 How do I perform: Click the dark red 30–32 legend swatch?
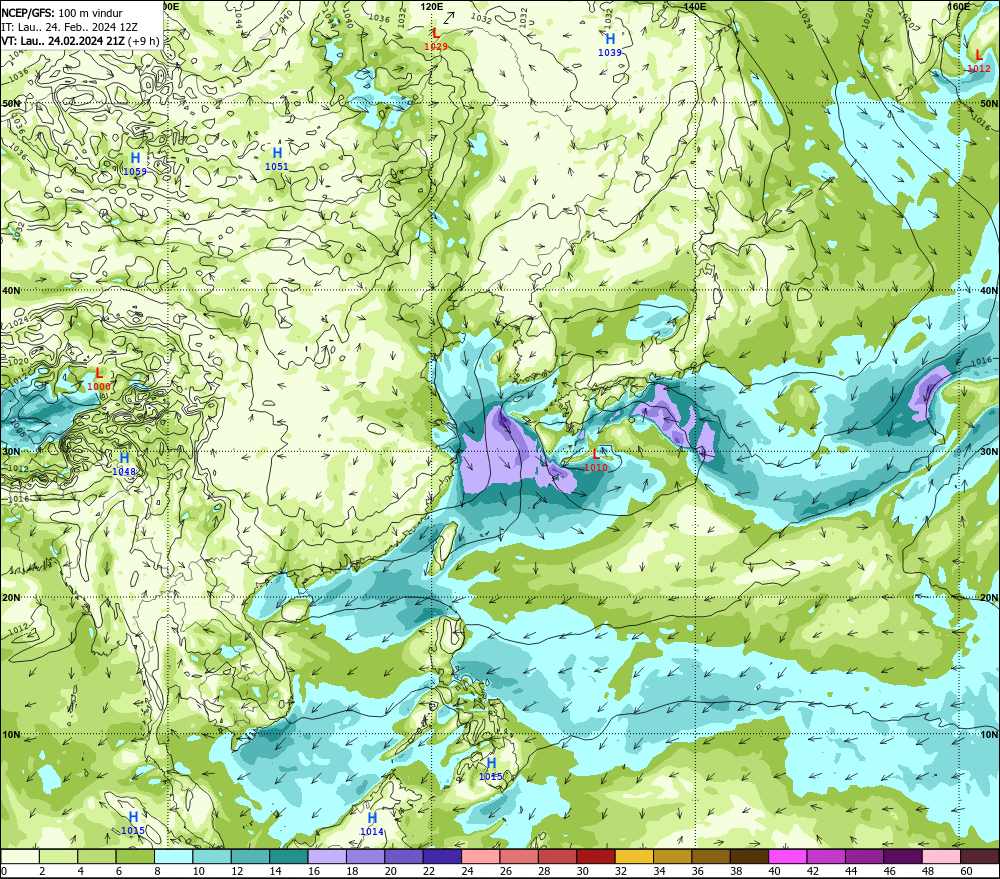596,856
